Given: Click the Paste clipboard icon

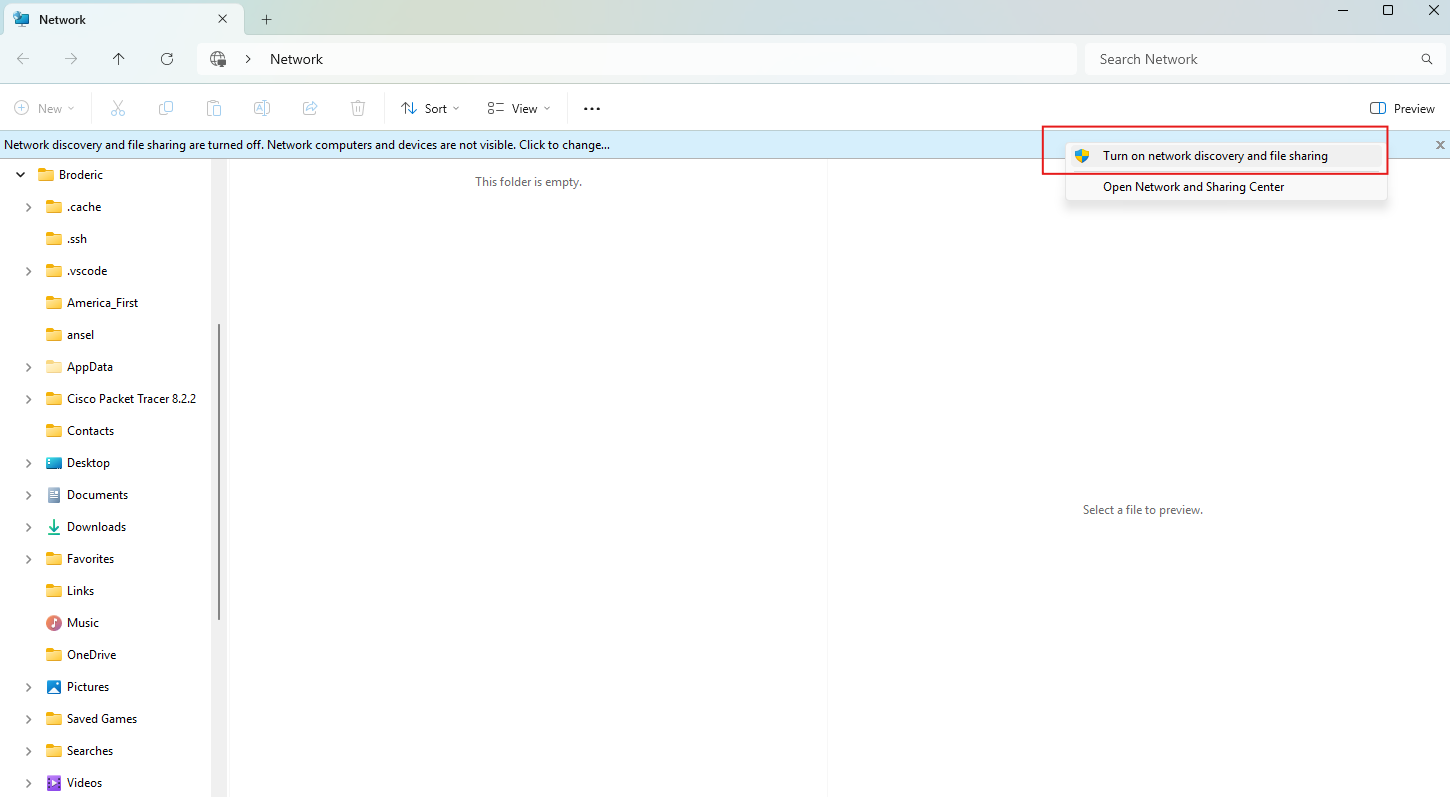Looking at the screenshot, I should point(214,108).
